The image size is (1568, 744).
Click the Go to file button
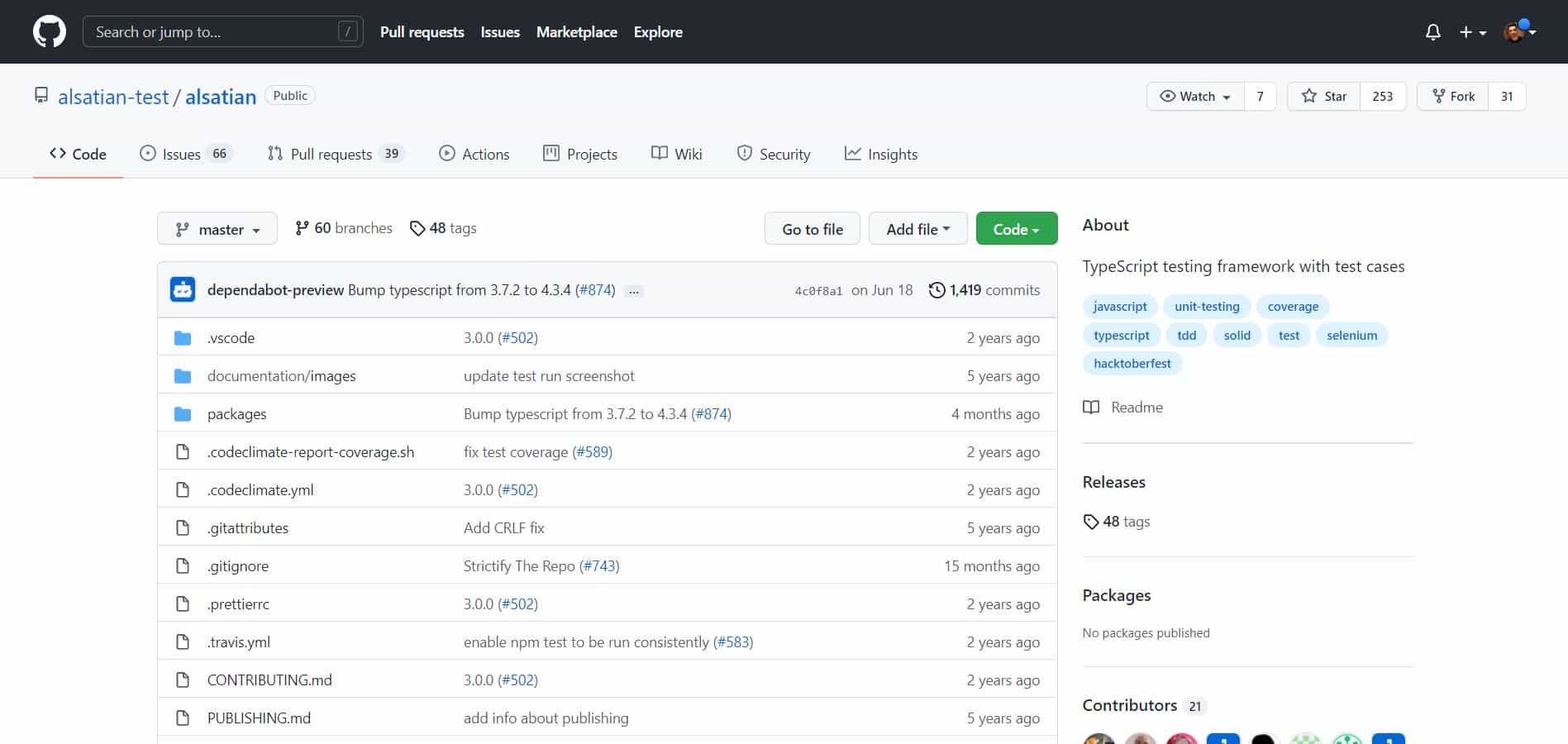coord(812,229)
